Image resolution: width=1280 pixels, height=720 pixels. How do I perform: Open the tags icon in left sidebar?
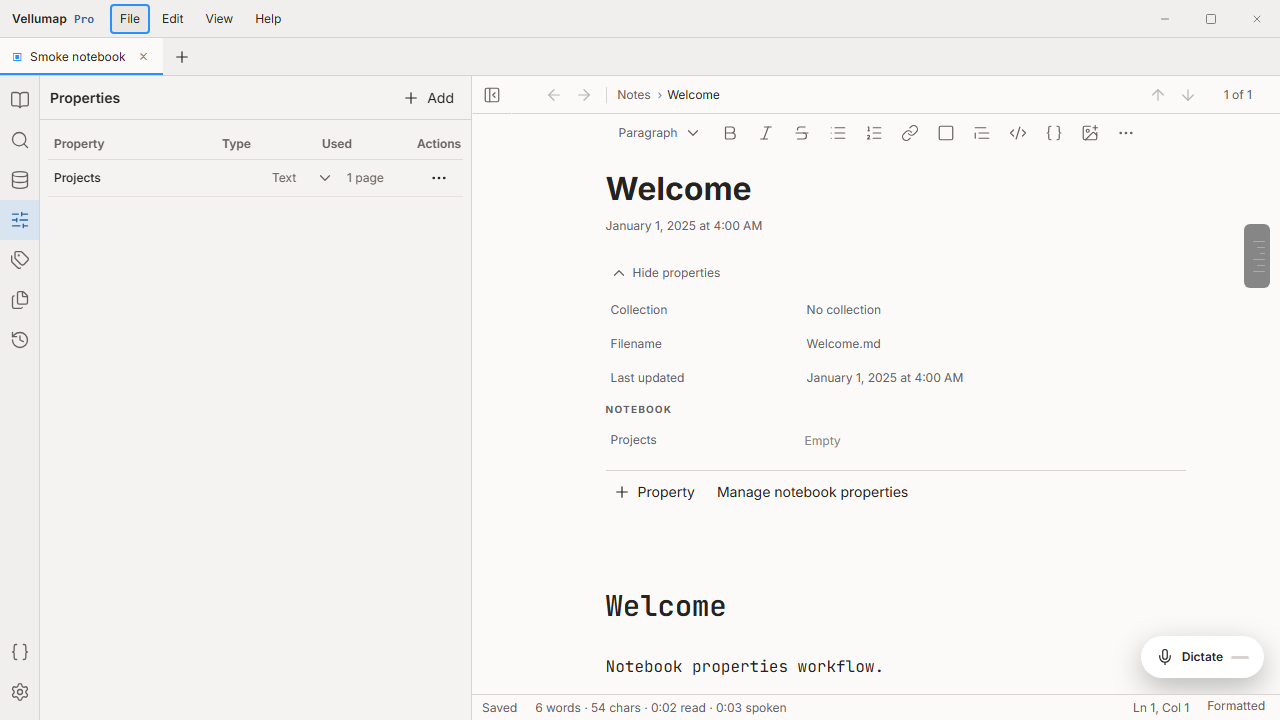(x=20, y=260)
